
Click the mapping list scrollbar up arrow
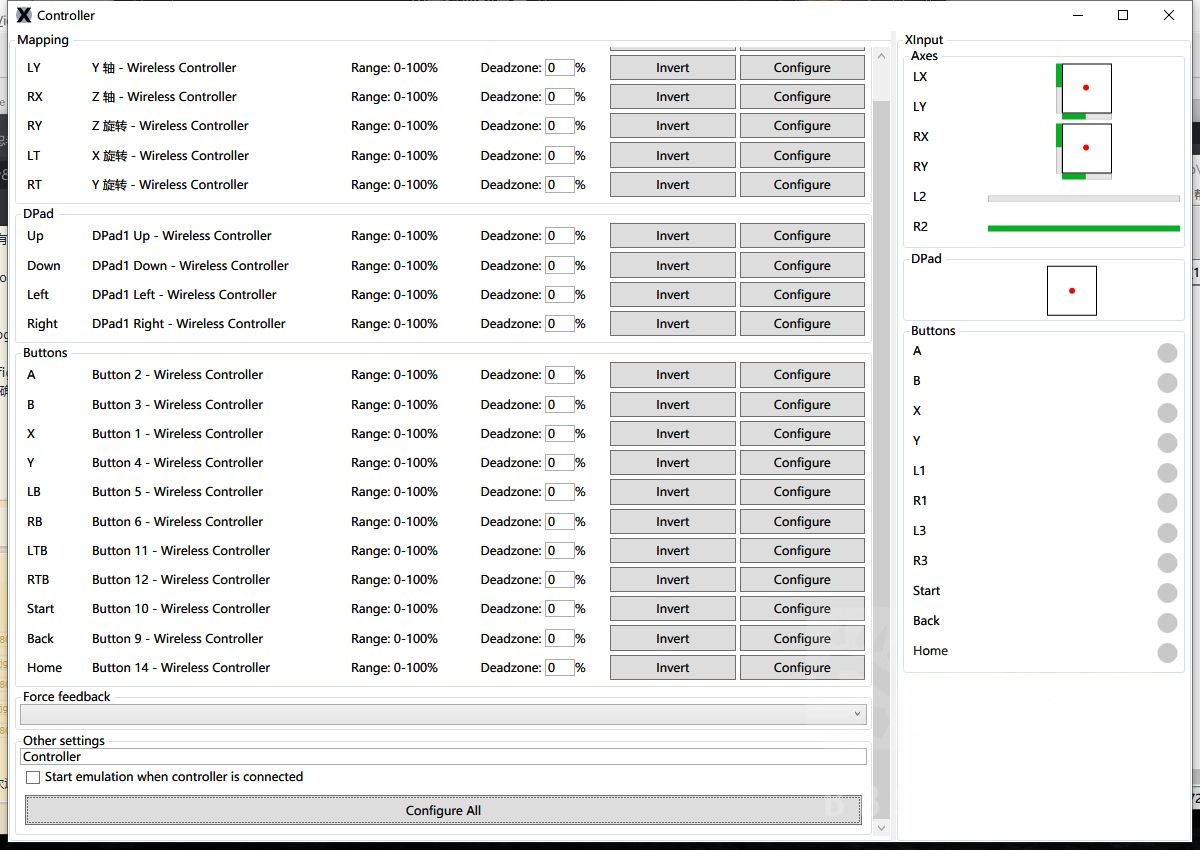click(x=881, y=56)
